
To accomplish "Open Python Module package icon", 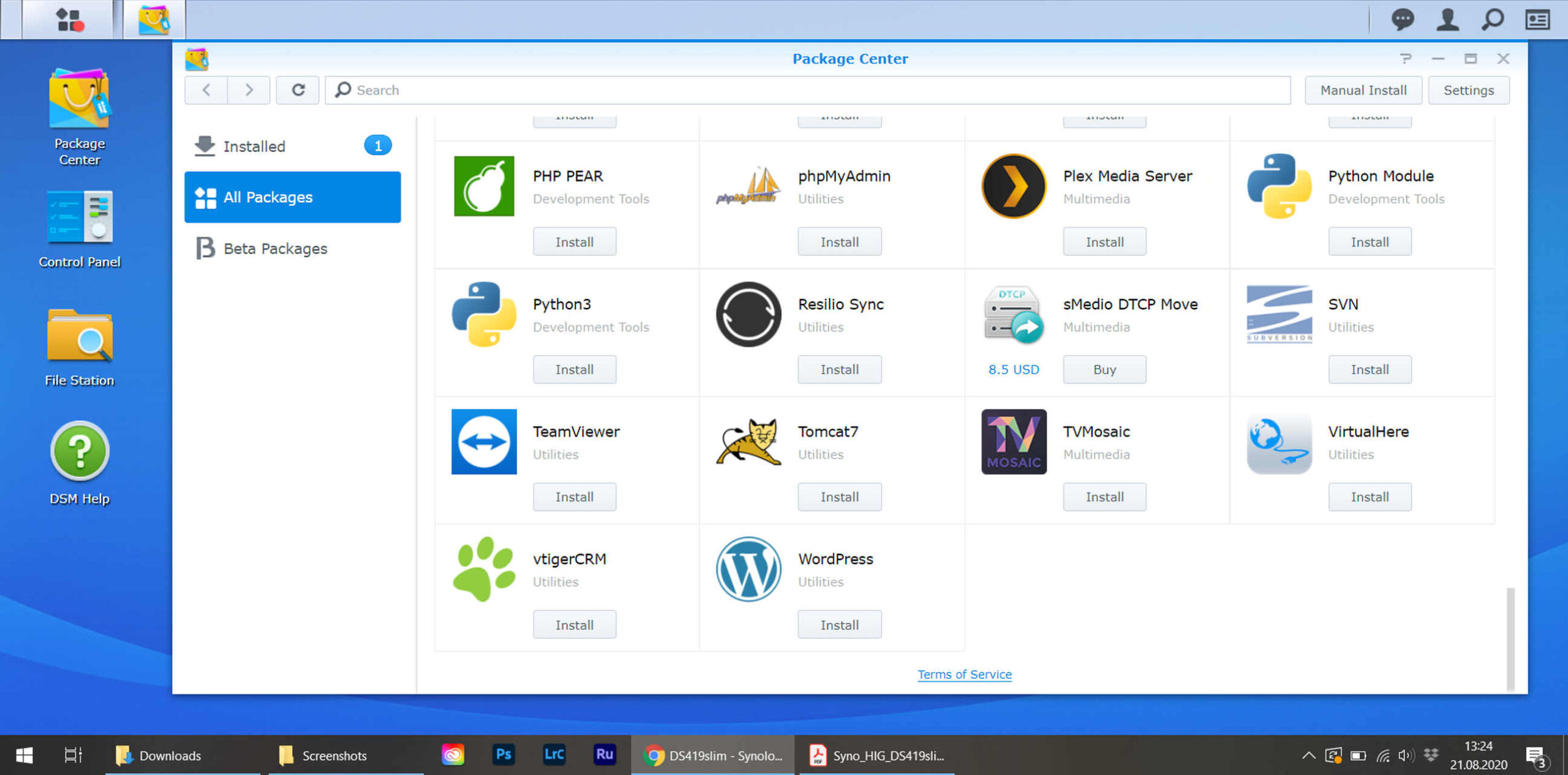I will pos(1280,186).
